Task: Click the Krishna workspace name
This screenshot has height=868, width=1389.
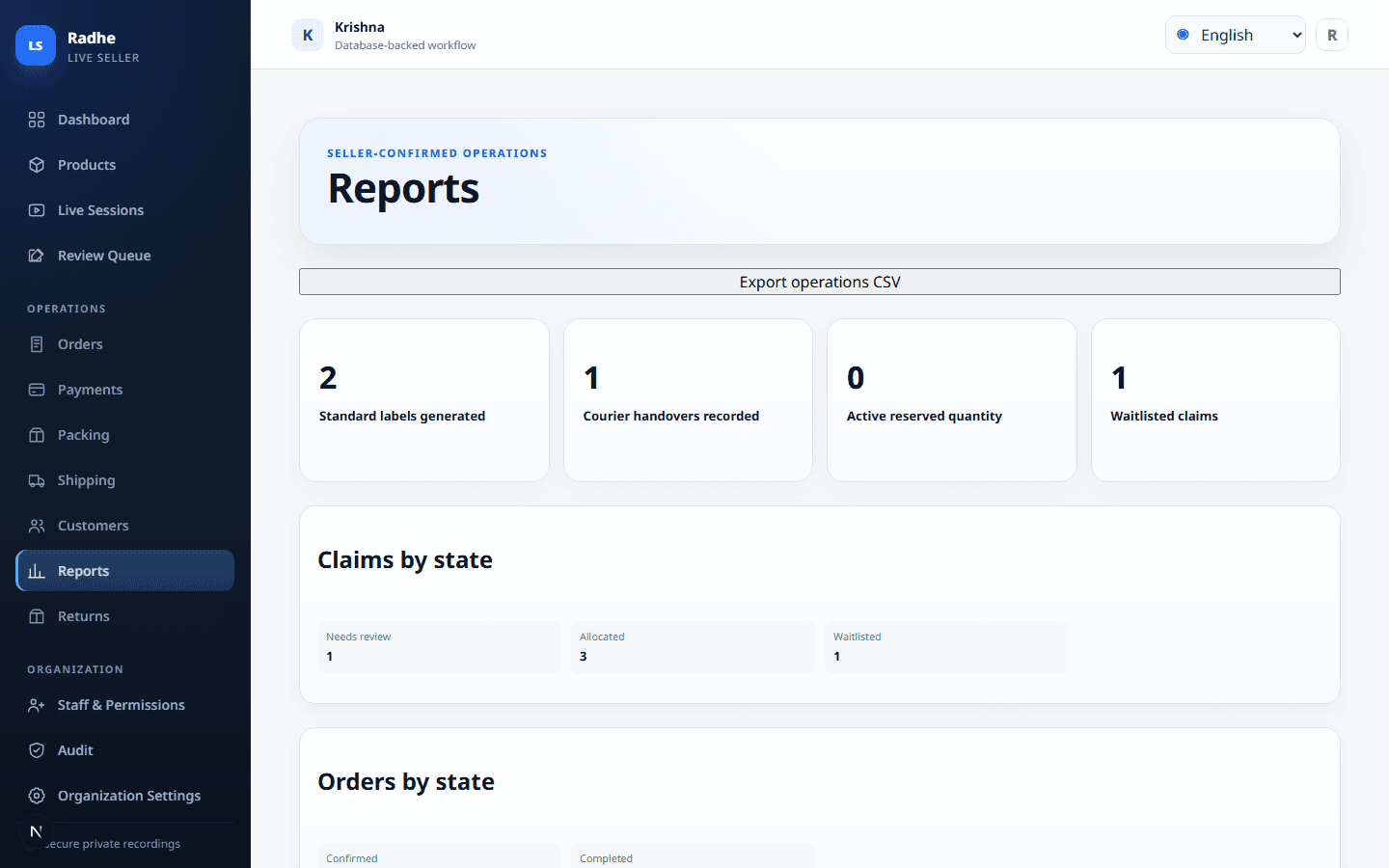Action: tap(360, 27)
